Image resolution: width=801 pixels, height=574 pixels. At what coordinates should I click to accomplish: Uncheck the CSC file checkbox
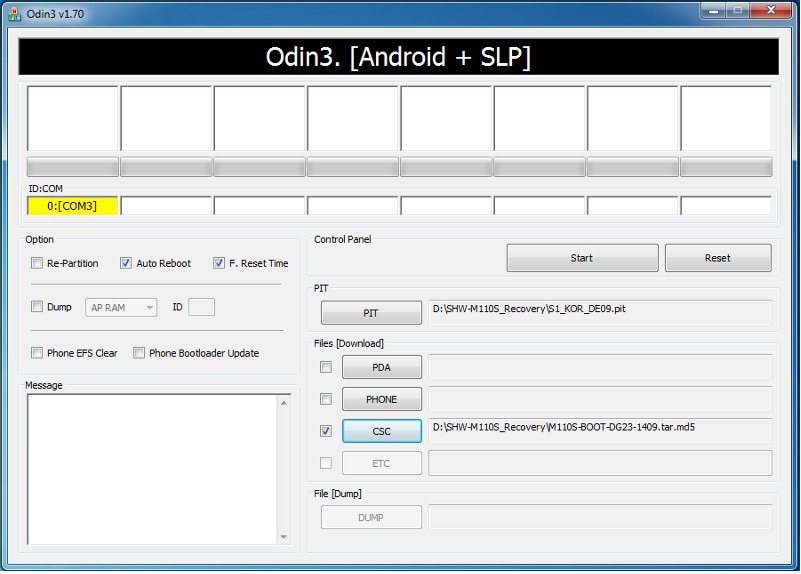[326, 431]
